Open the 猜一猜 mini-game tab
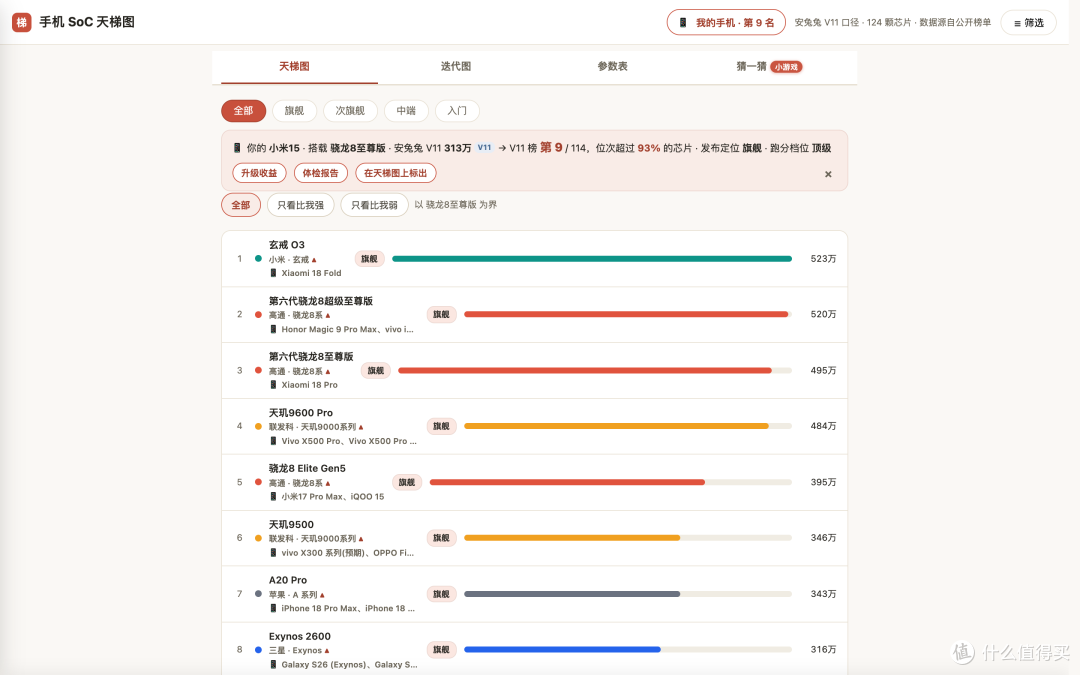1080x675 pixels. 769,66
